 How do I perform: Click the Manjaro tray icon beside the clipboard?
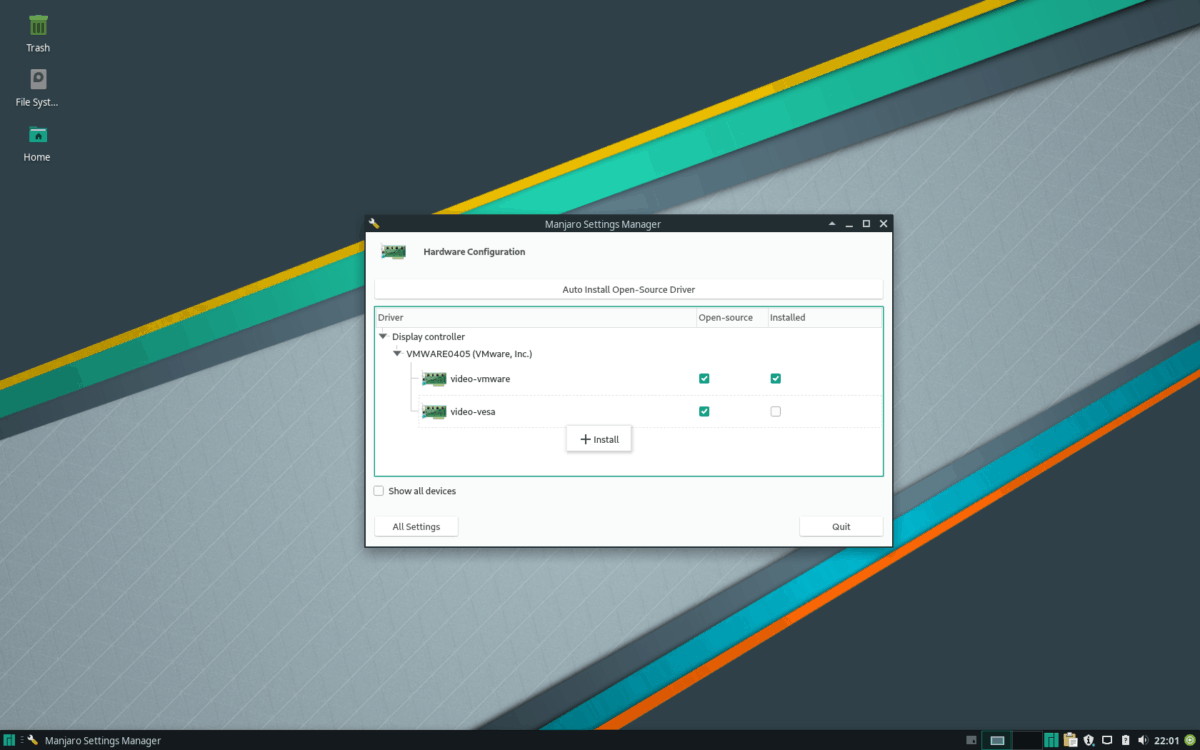pyautogui.click(x=1051, y=740)
